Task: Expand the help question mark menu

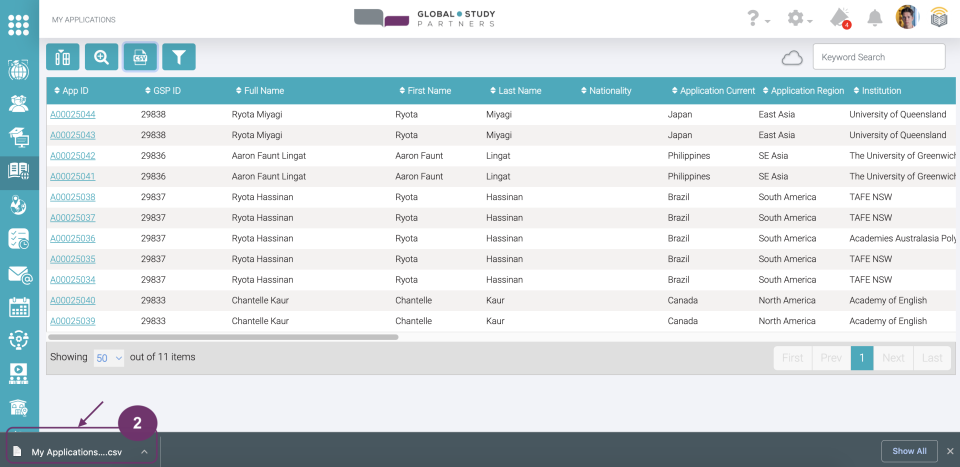Action: 758,18
